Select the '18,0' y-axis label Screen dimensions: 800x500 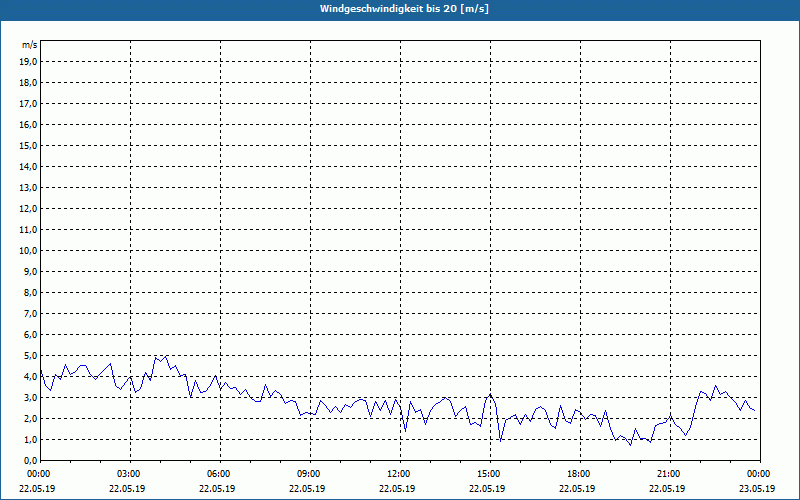point(28,83)
